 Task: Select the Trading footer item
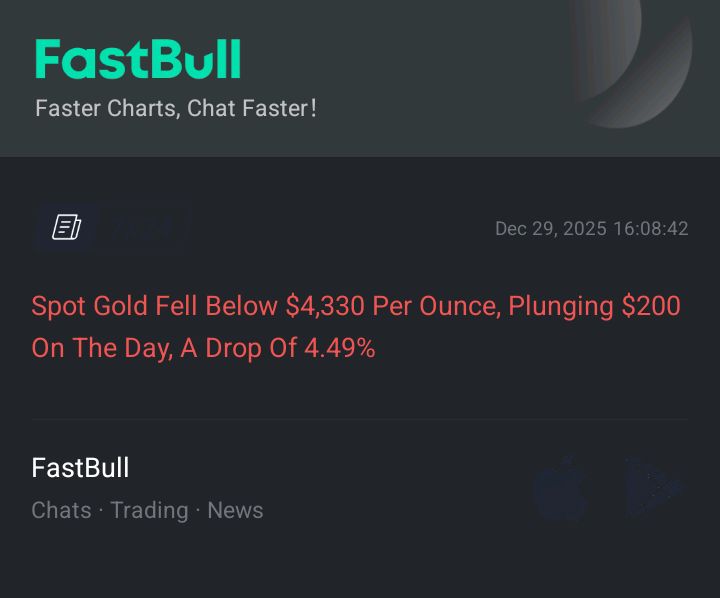(149, 510)
